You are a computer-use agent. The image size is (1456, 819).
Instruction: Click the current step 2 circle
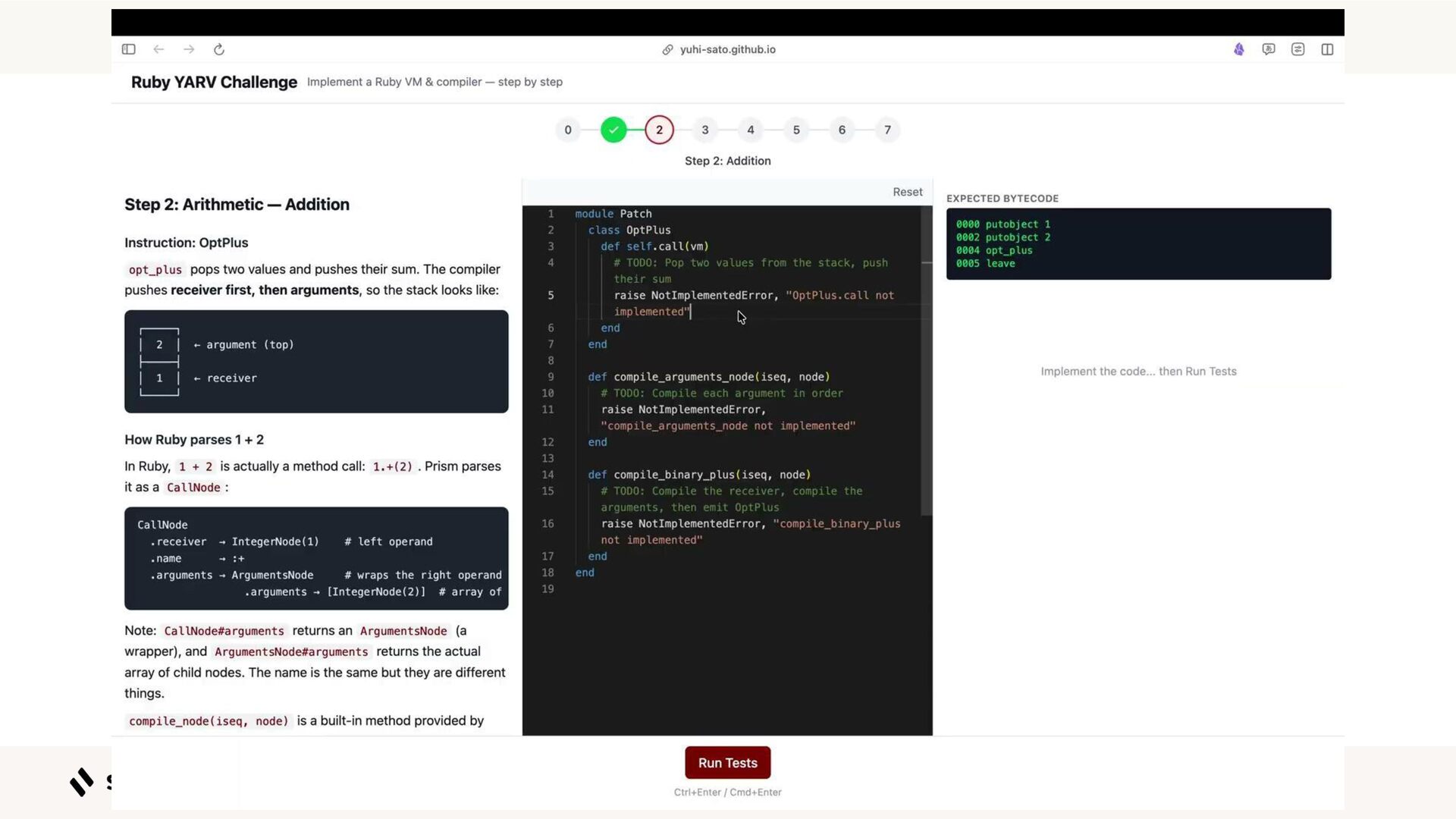659,130
